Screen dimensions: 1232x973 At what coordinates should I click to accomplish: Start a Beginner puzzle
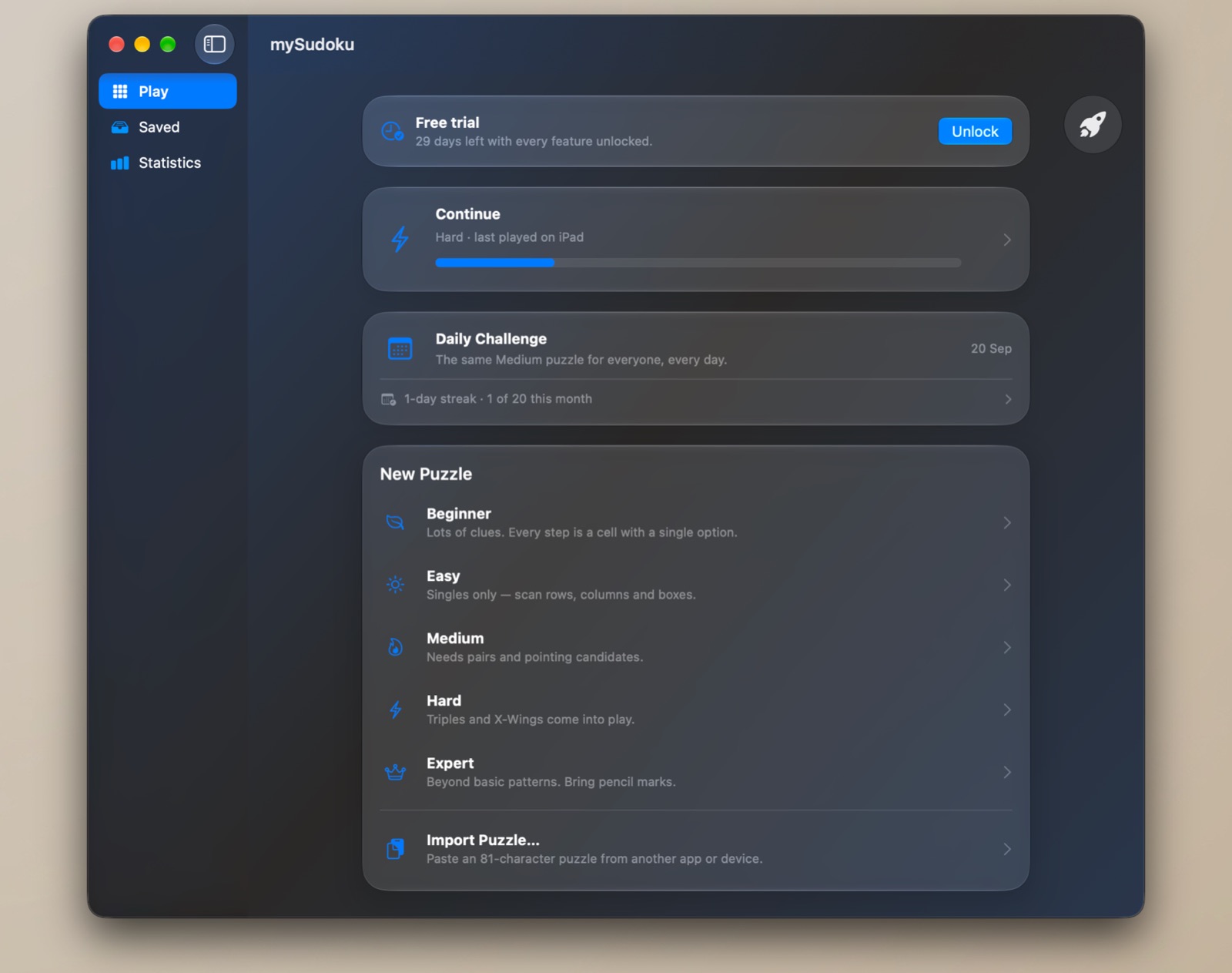tap(696, 522)
